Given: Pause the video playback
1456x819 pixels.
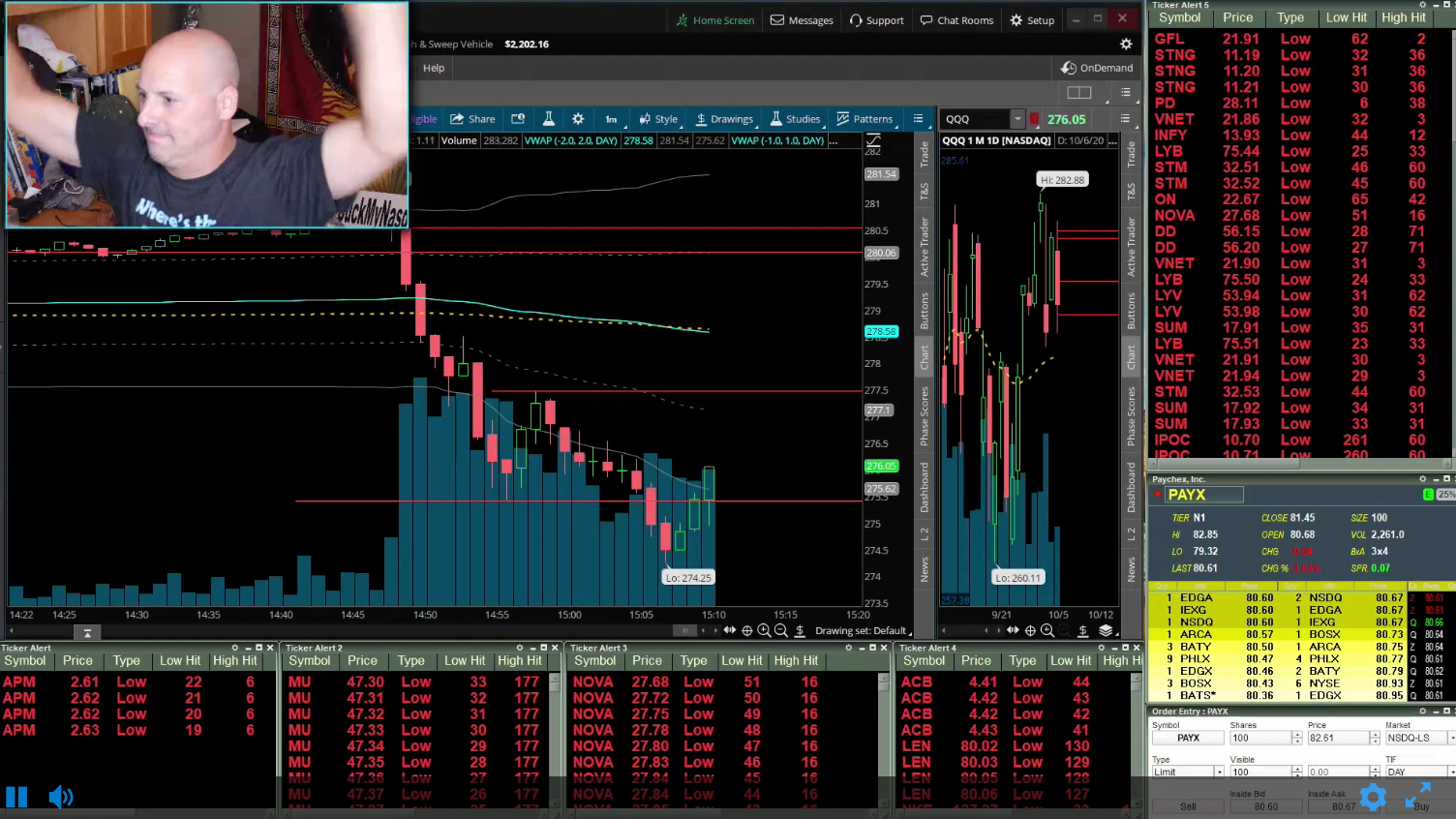Looking at the screenshot, I should [x=16, y=797].
